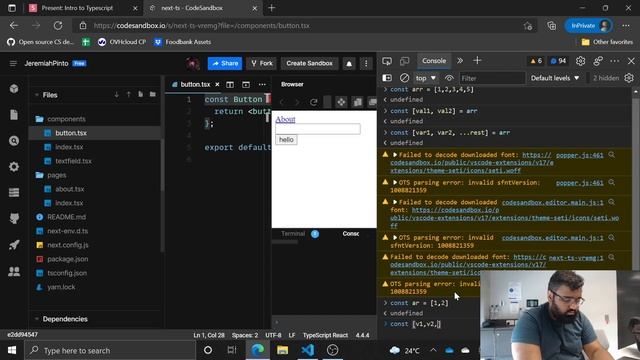Open about.tsx in pages folder
The height and width of the screenshot is (360, 640).
[x=70, y=189]
